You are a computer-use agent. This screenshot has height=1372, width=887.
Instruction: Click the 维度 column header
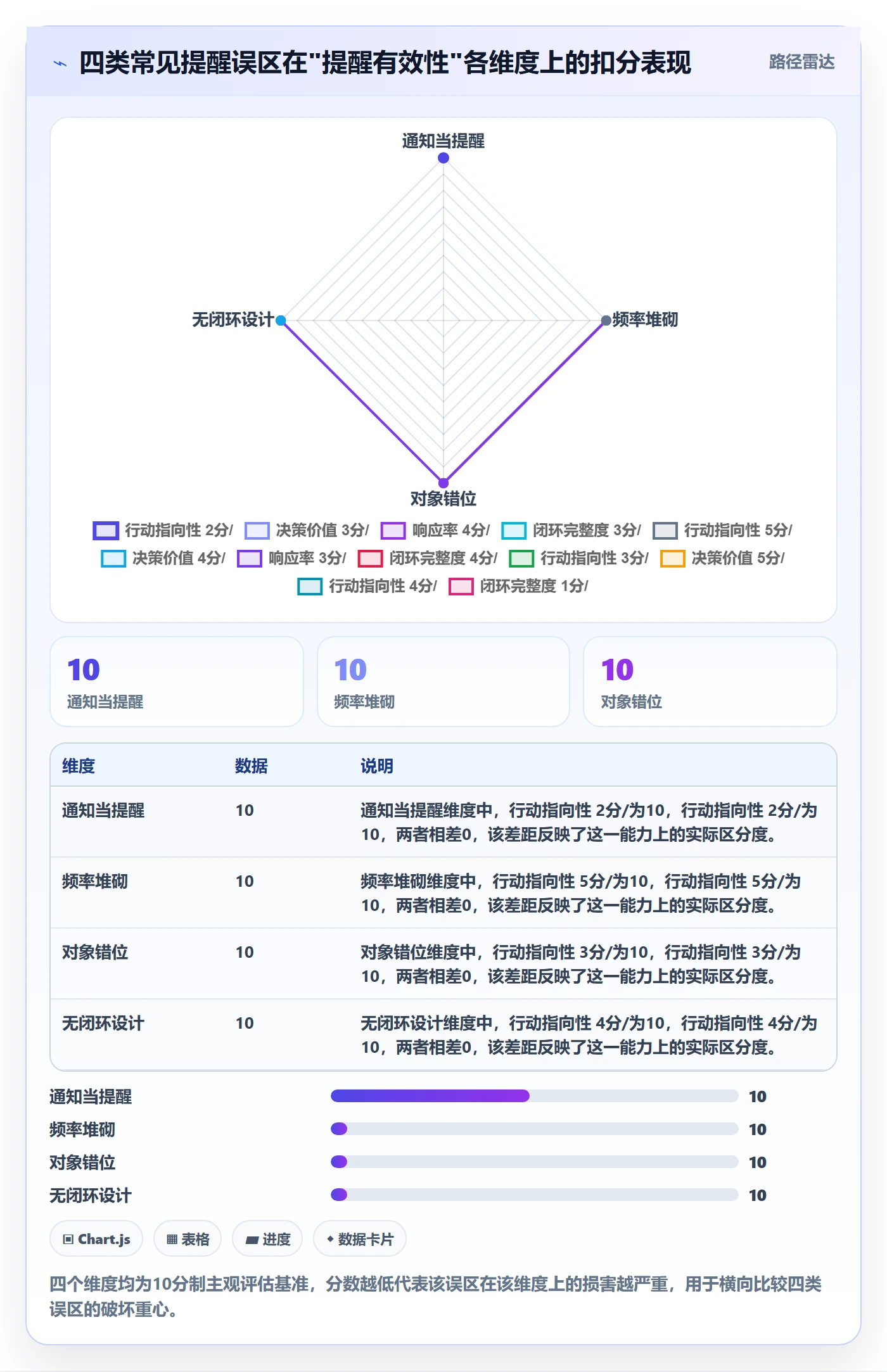pyautogui.click(x=79, y=766)
